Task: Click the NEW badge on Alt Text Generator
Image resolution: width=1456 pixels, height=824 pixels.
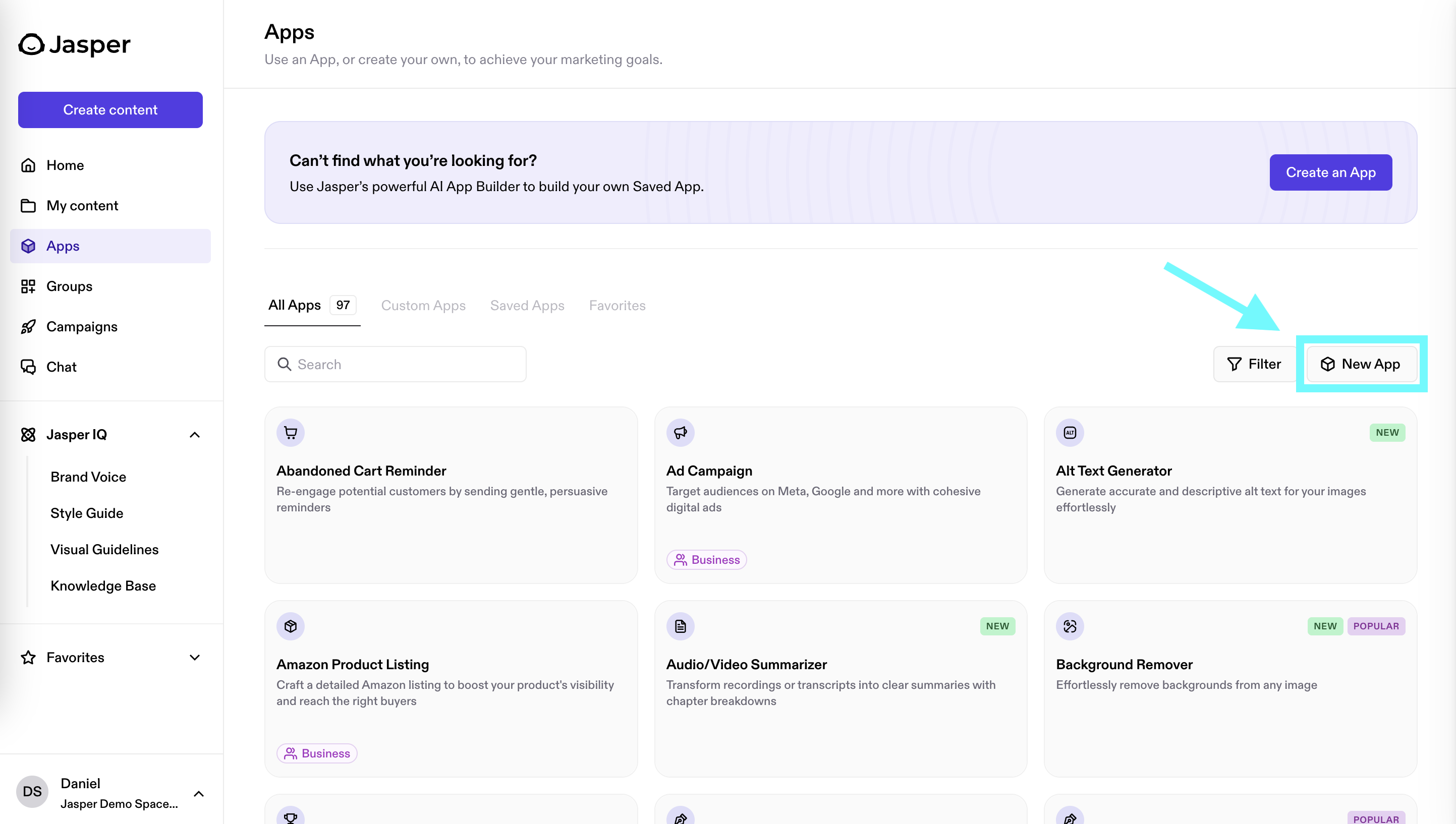Action: coord(1387,433)
